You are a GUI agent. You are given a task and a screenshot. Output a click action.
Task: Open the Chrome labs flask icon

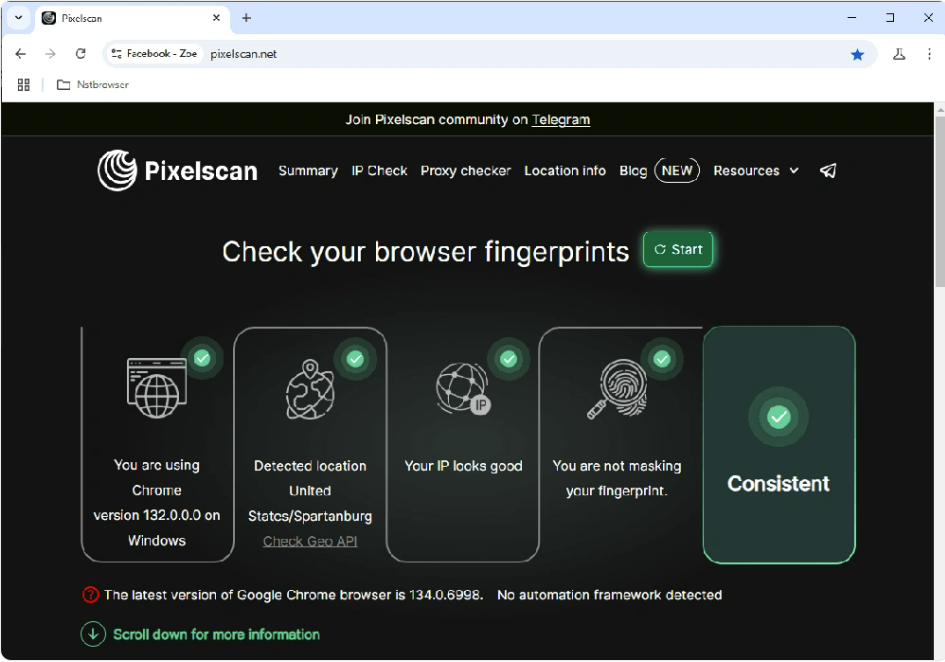[899, 54]
